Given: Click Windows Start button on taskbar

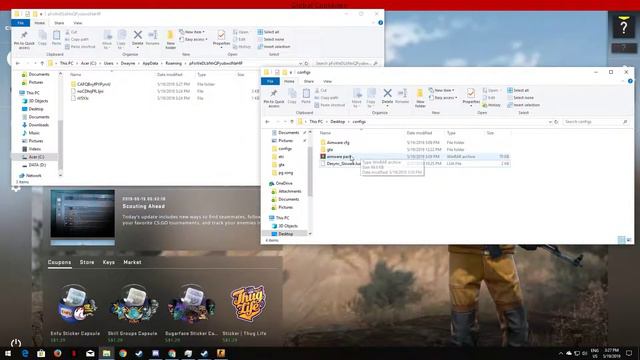Looking at the screenshot, I should coord(8,353).
